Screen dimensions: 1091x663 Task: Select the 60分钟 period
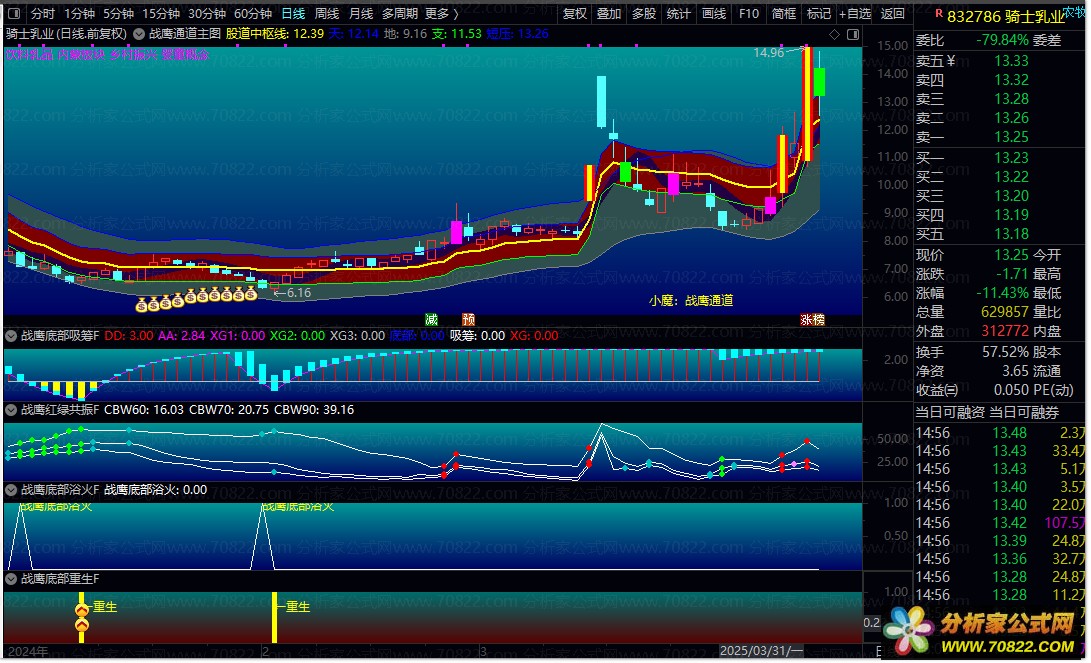tap(253, 13)
